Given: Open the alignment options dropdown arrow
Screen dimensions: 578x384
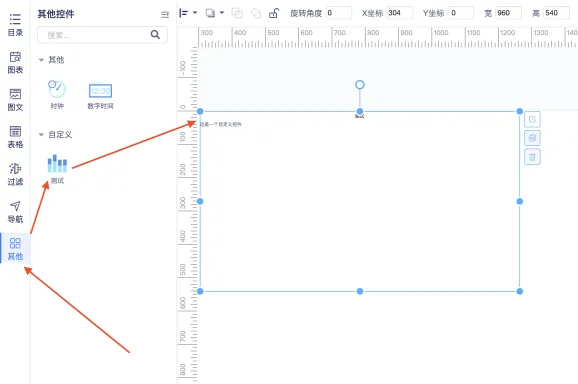Looking at the screenshot, I should pos(195,13).
